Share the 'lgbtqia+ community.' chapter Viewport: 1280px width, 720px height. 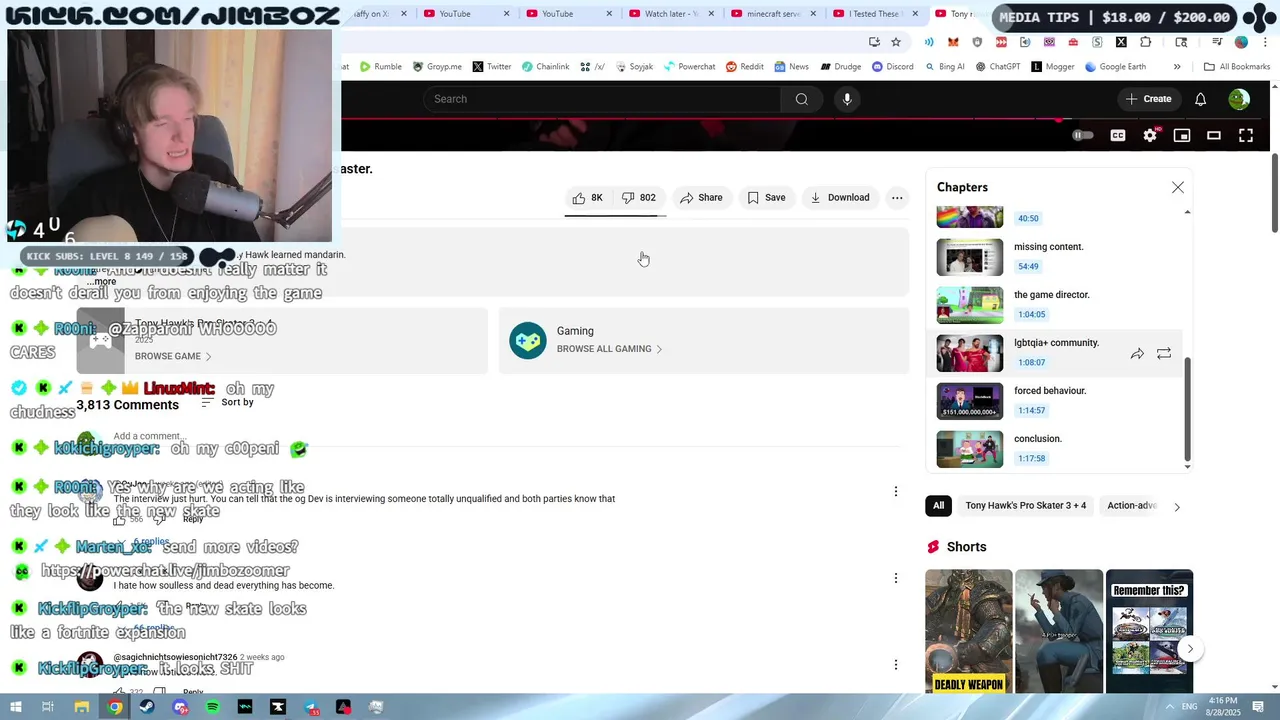[x=1137, y=354]
